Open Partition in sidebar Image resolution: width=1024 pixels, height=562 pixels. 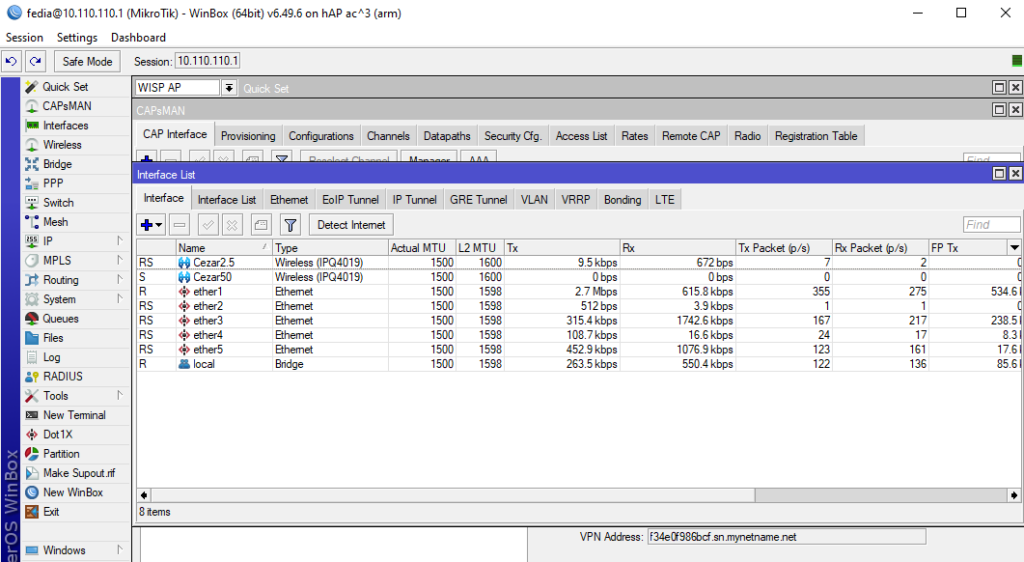point(61,454)
